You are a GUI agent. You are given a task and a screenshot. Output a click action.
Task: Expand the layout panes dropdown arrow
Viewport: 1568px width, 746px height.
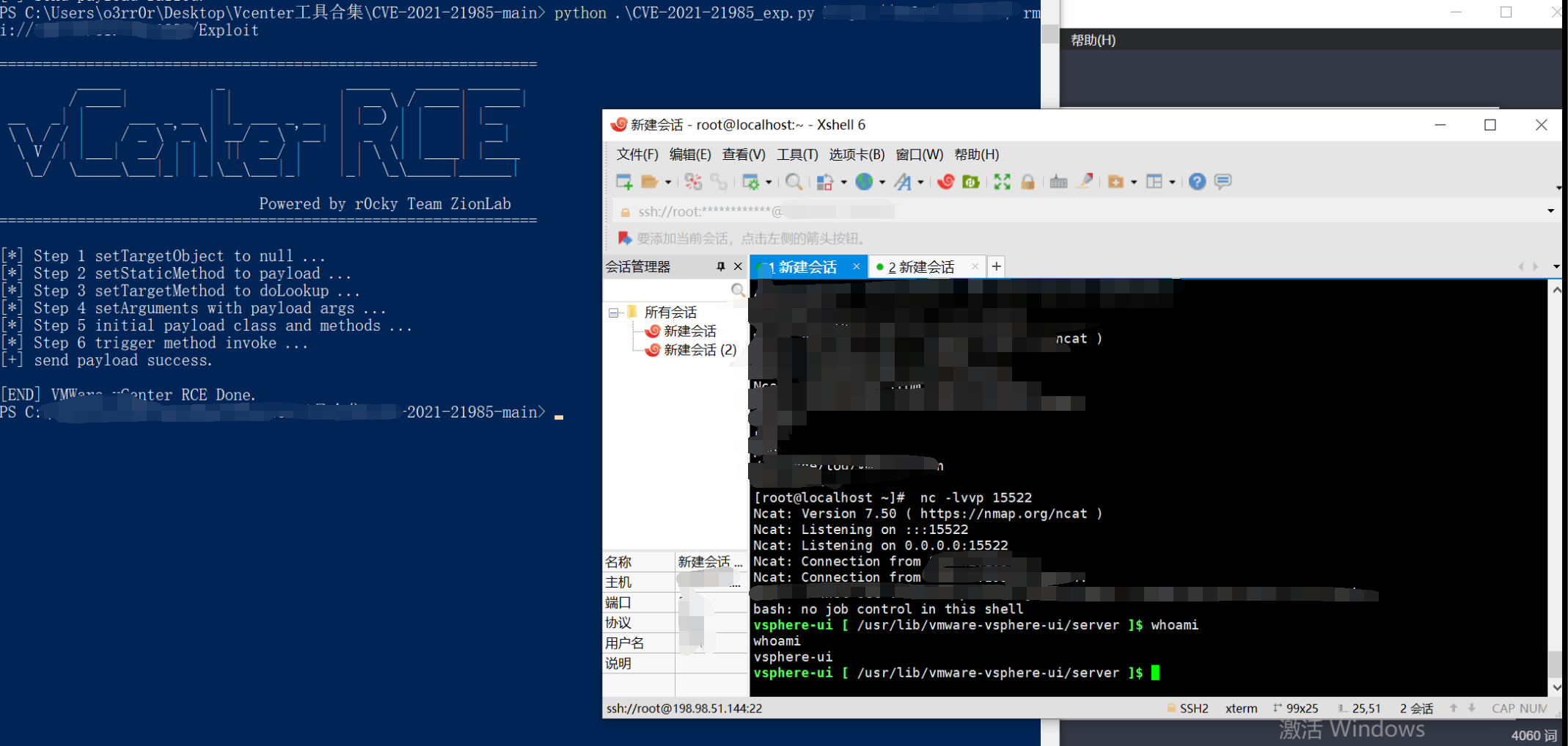(x=1172, y=183)
